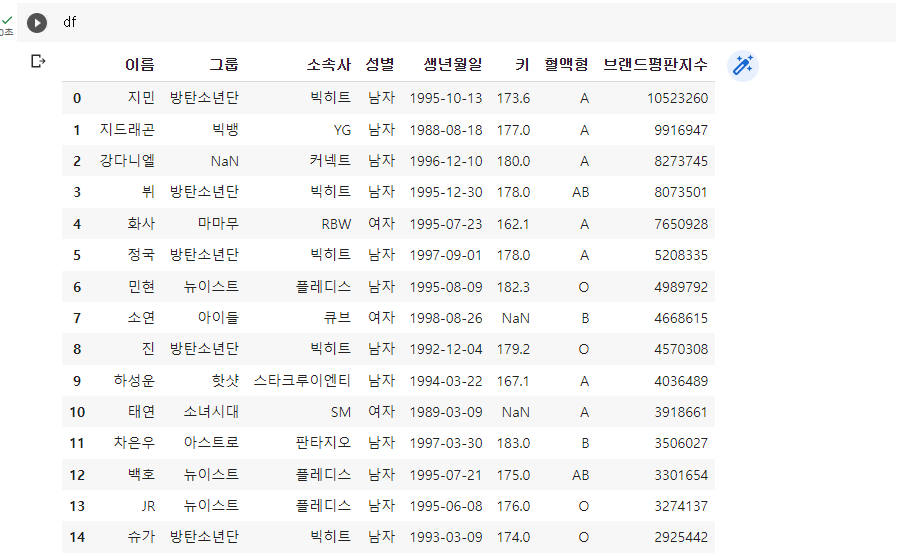Select the name cell 태연
This screenshot has width=902, height=556.
point(142,412)
